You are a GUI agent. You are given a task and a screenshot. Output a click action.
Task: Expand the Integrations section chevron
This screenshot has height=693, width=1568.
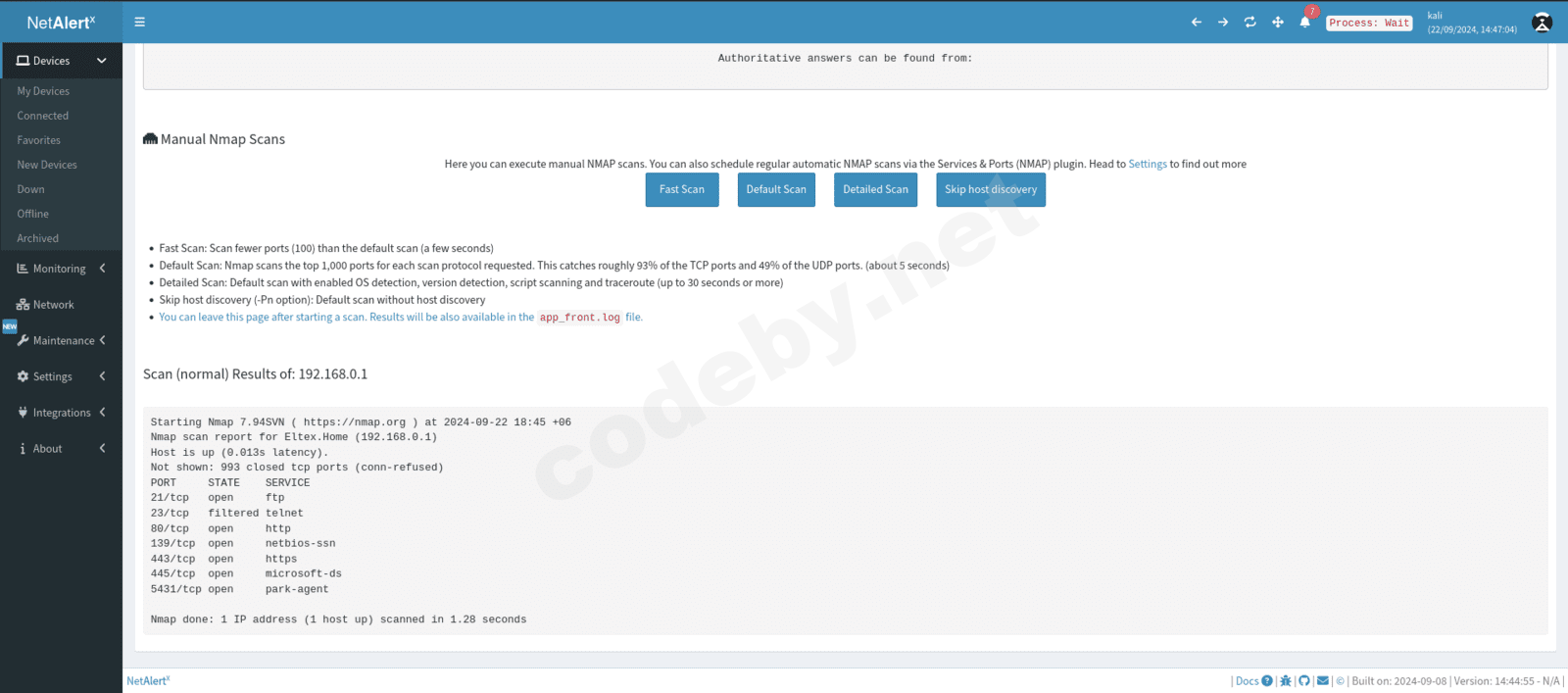click(102, 413)
